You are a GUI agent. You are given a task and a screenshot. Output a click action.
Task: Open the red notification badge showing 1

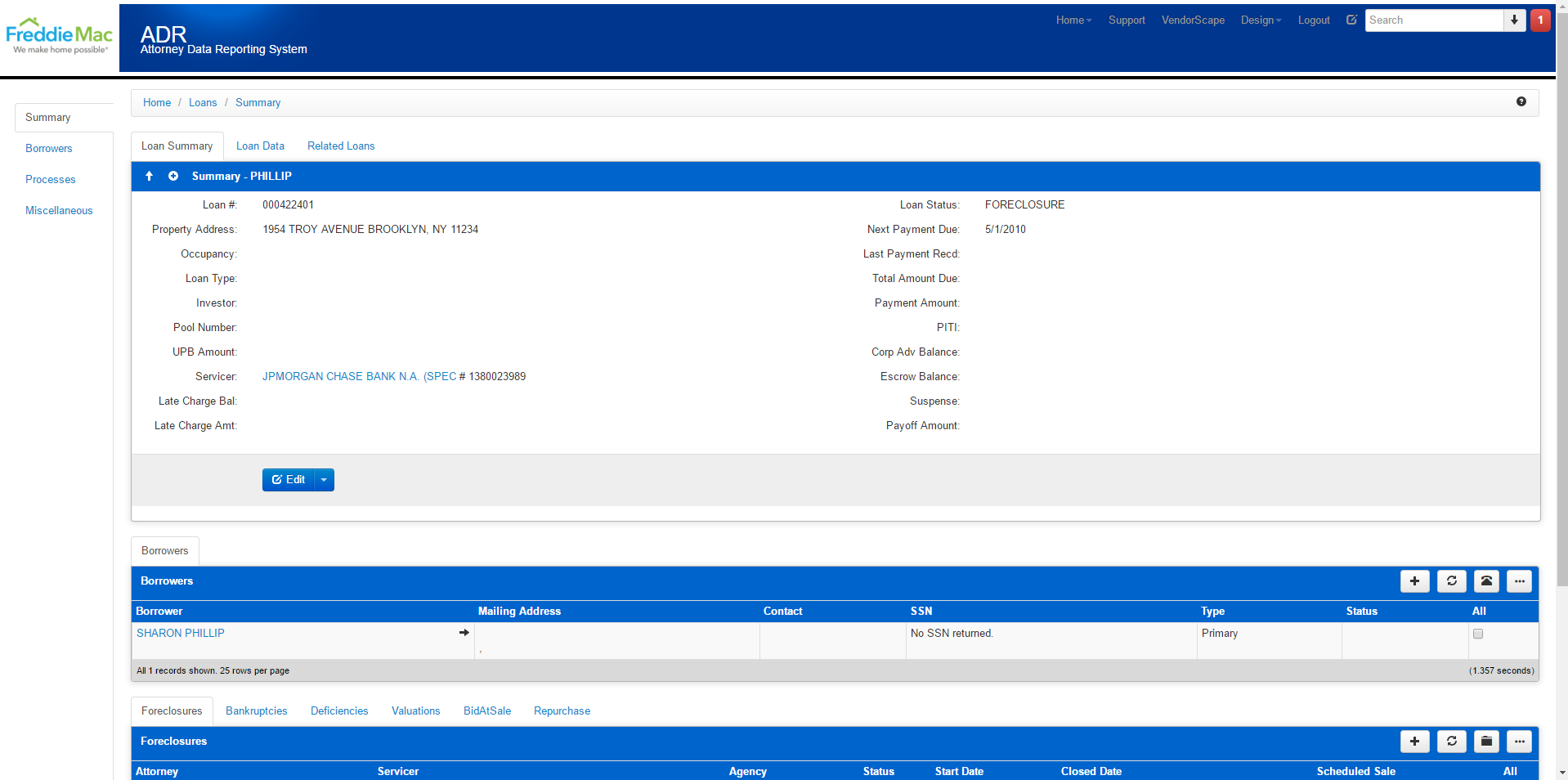pyautogui.click(x=1541, y=20)
